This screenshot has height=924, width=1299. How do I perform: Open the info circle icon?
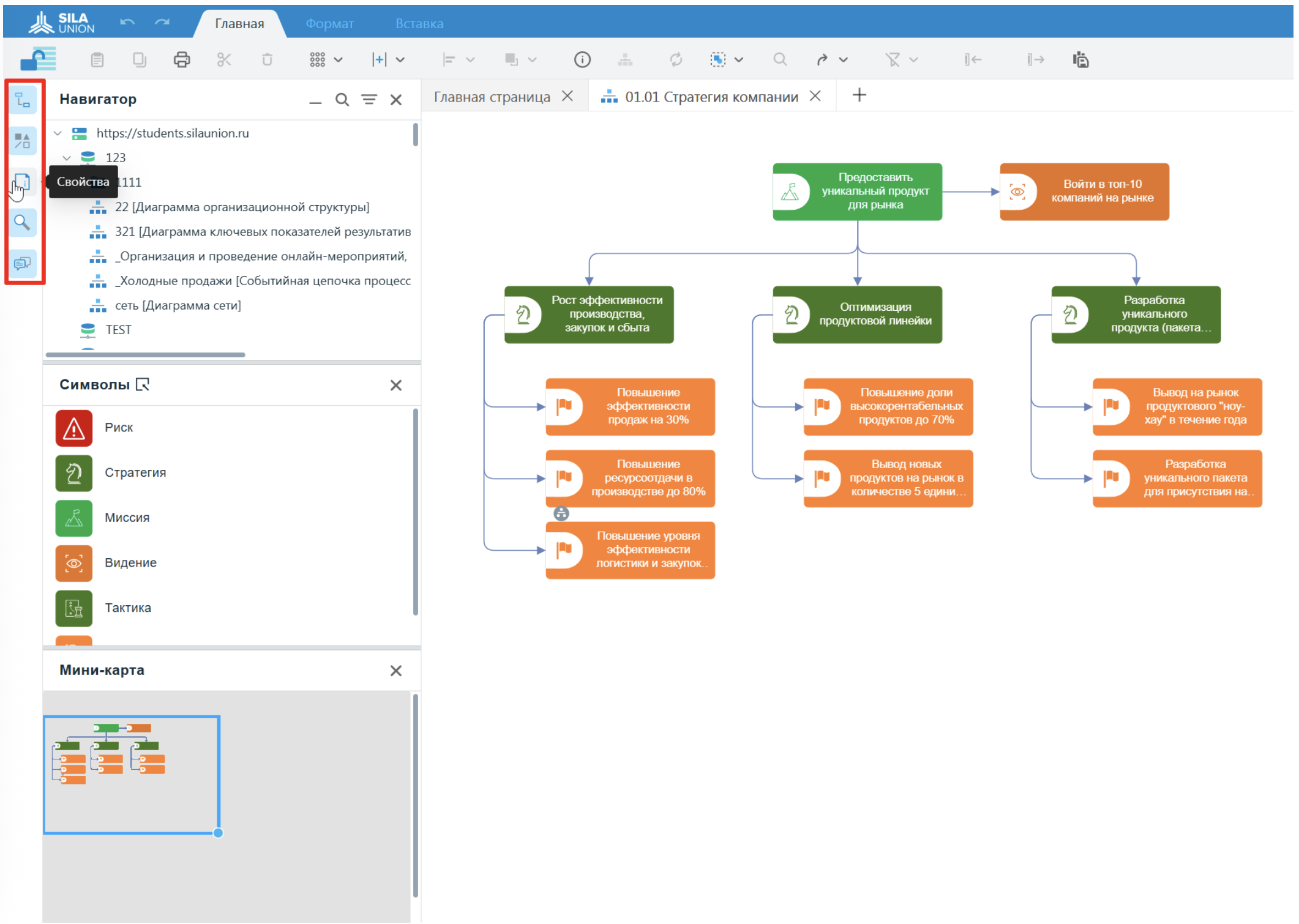582,59
